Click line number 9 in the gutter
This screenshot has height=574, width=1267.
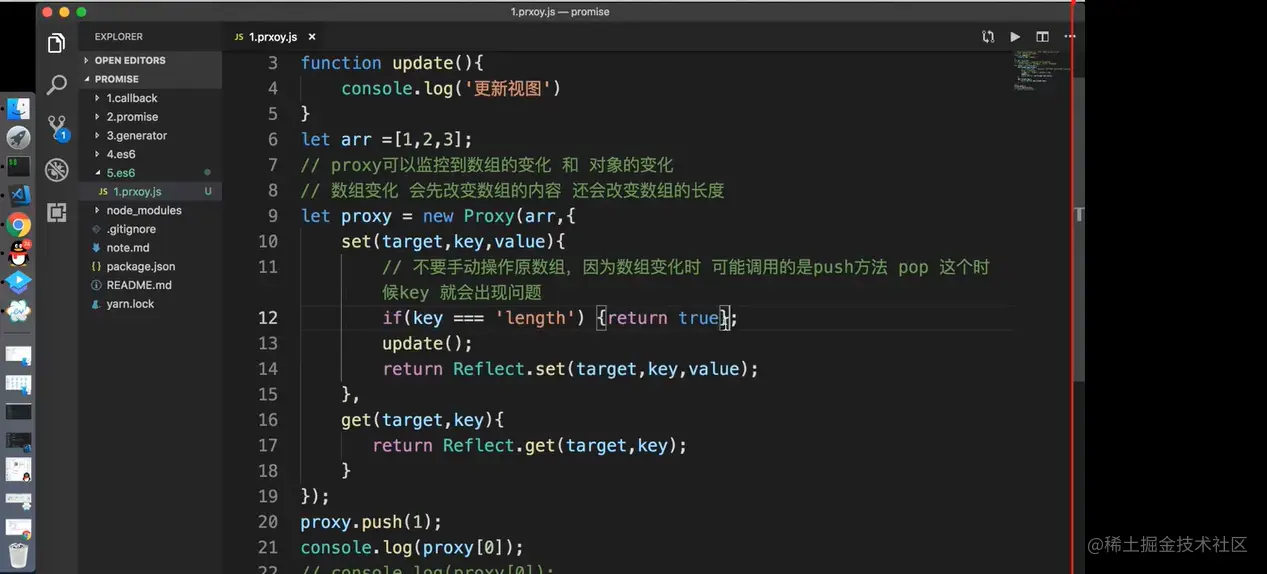tap(273, 216)
